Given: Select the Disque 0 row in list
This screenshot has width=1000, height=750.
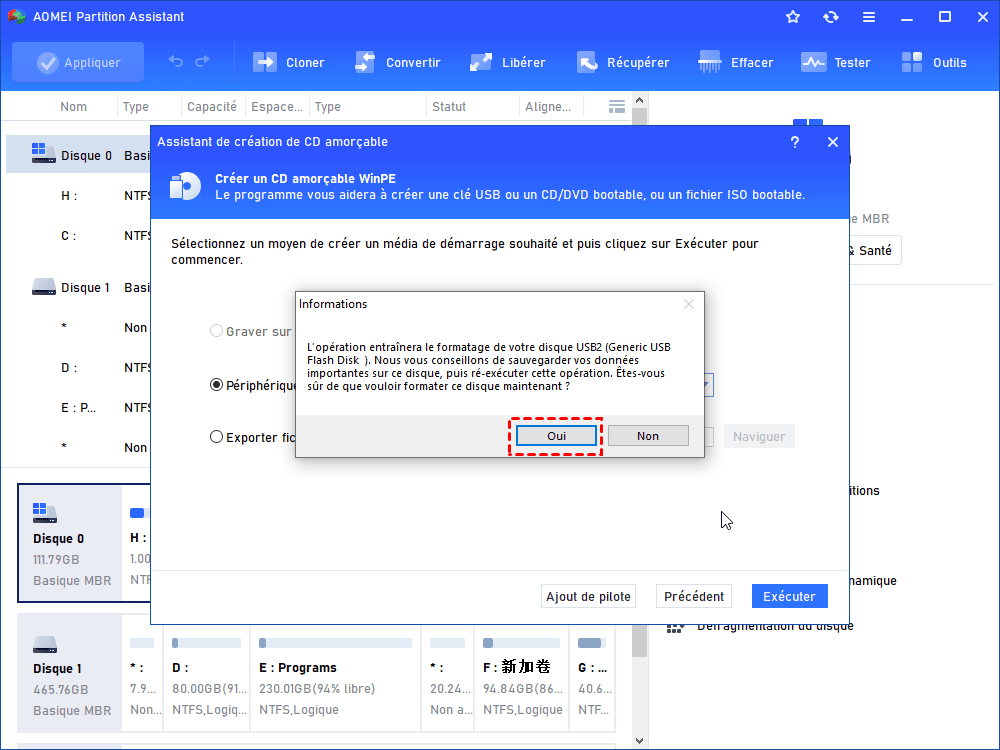Looking at the screenshot, I should (78, 155).
